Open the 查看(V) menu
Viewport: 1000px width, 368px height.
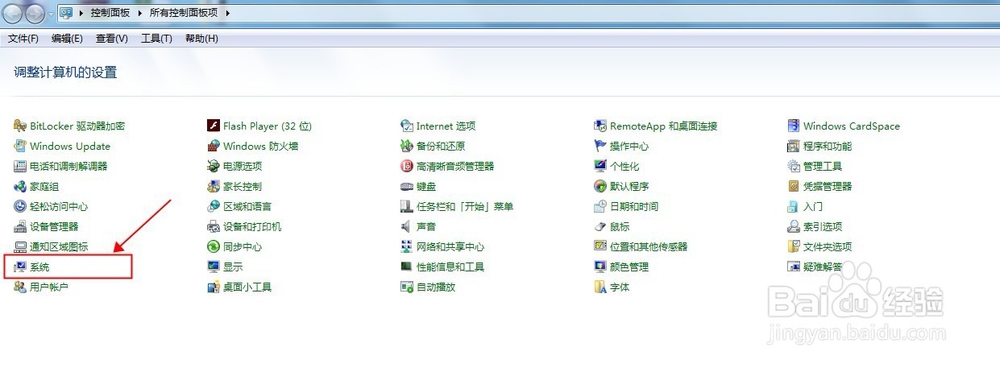(112, 38)
